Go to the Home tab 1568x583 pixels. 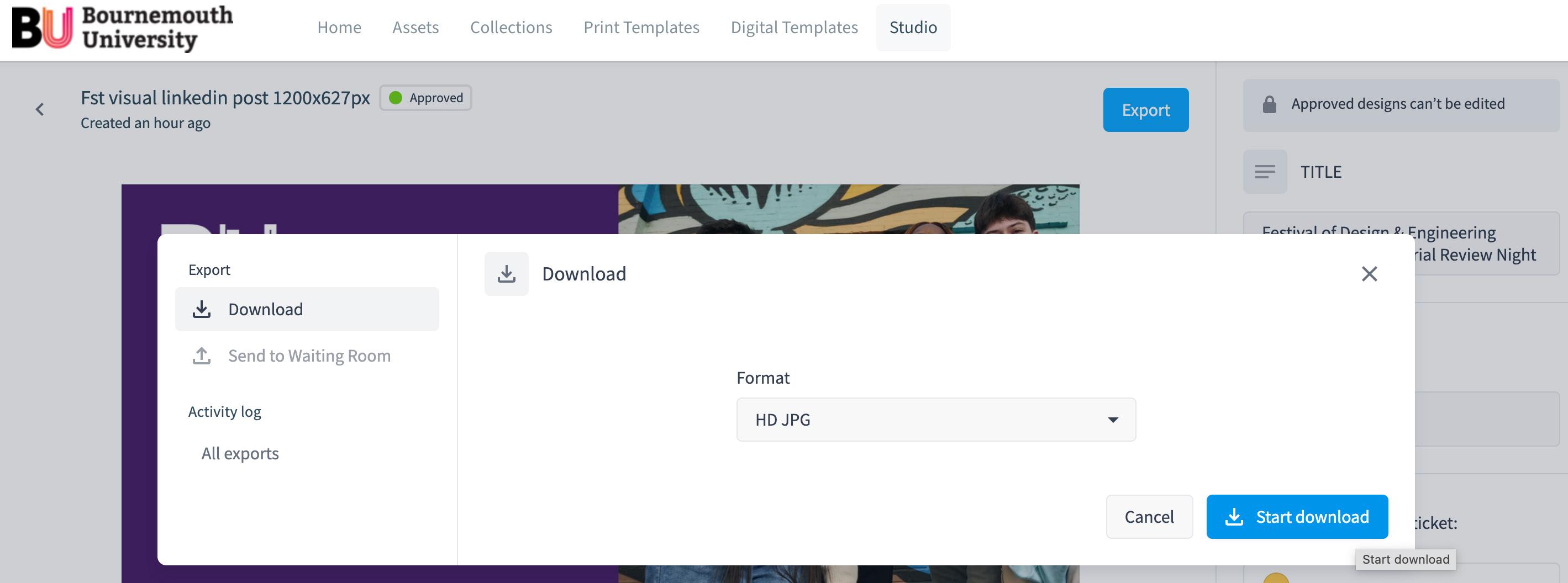(339, 28)
